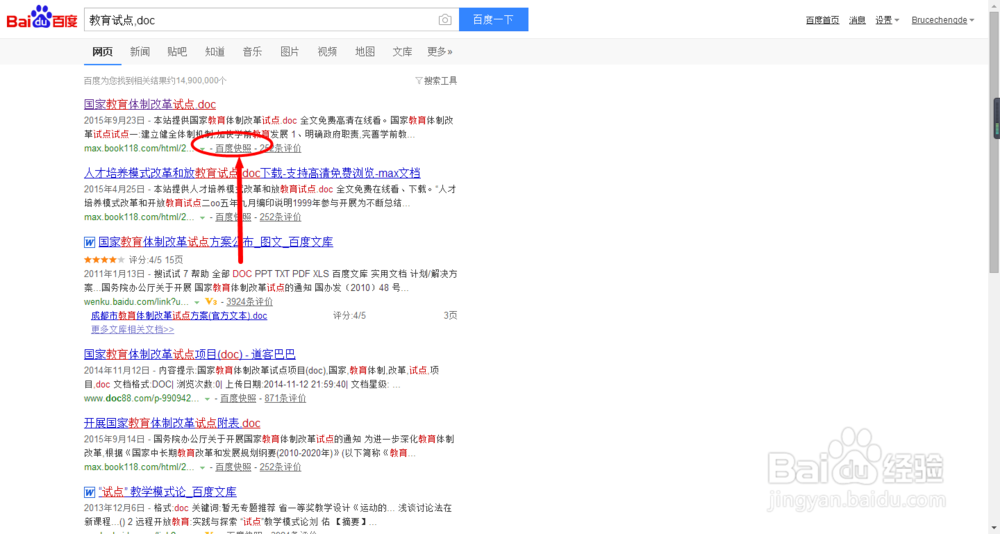Open 百度快照 for 人才培养模式 result
1000x534 pixels.
click(233, 217)
